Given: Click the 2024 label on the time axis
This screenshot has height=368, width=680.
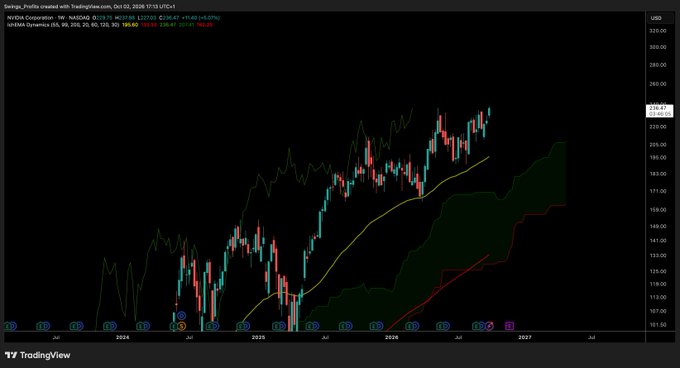Looking at the screenshot, I should coord(123,337).
